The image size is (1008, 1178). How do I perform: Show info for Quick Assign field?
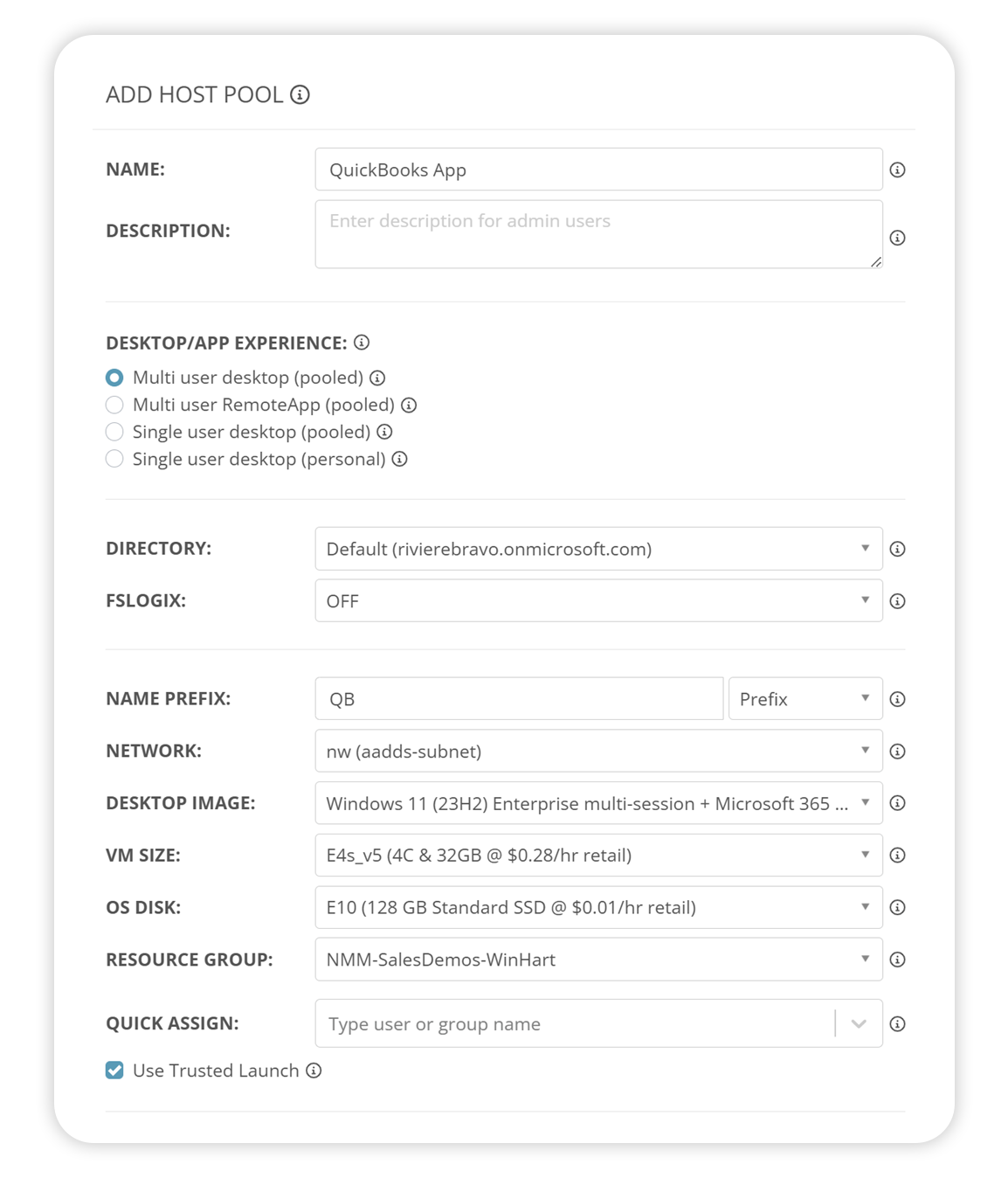897,1024
